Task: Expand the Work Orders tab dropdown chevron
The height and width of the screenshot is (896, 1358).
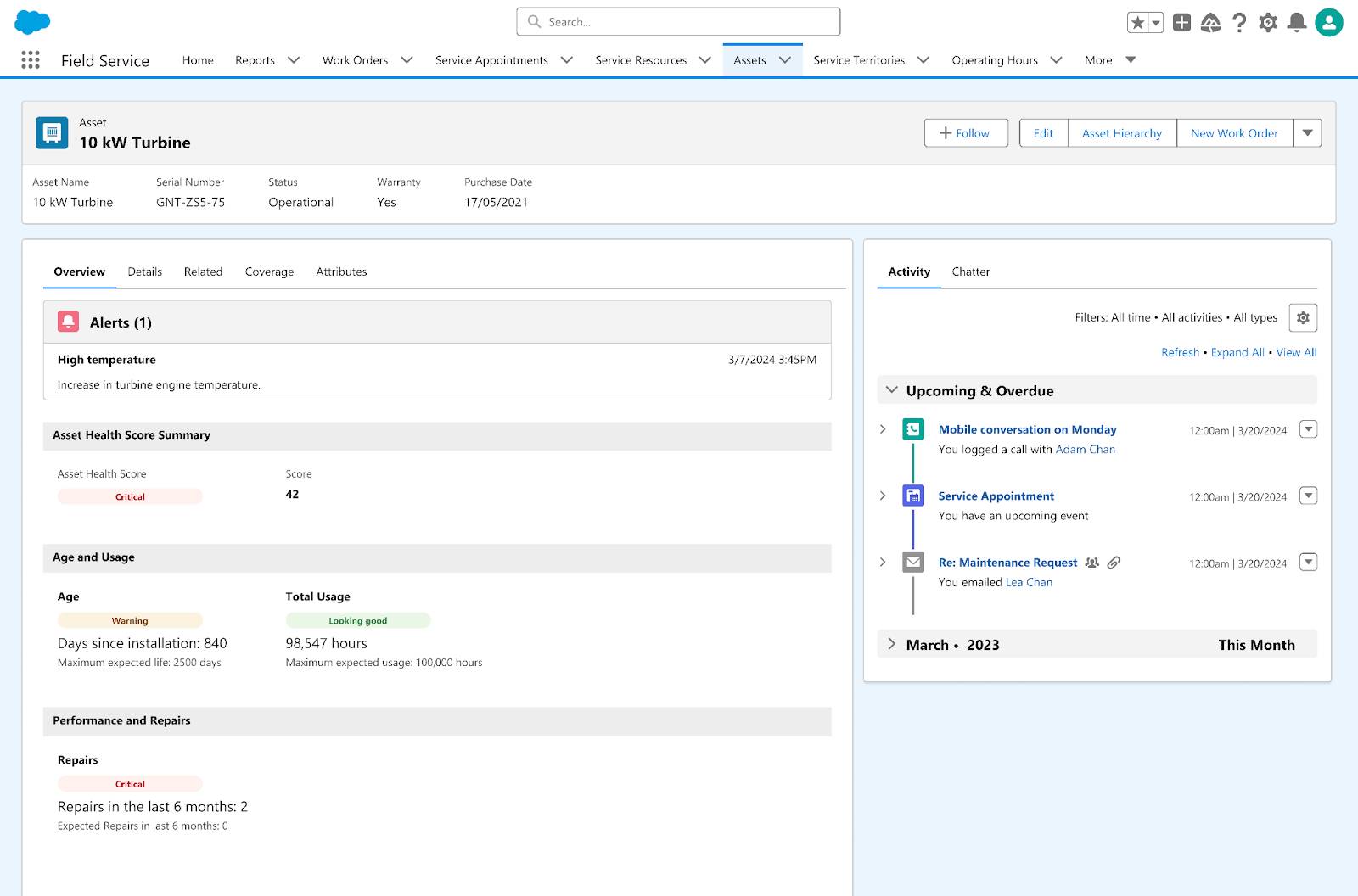Action: [x=407, y=60]
